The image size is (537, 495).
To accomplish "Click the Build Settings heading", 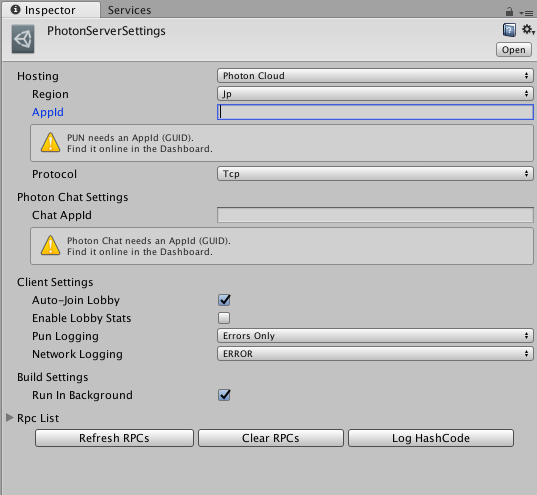I will pyautogui.click(x=52, y=377).
